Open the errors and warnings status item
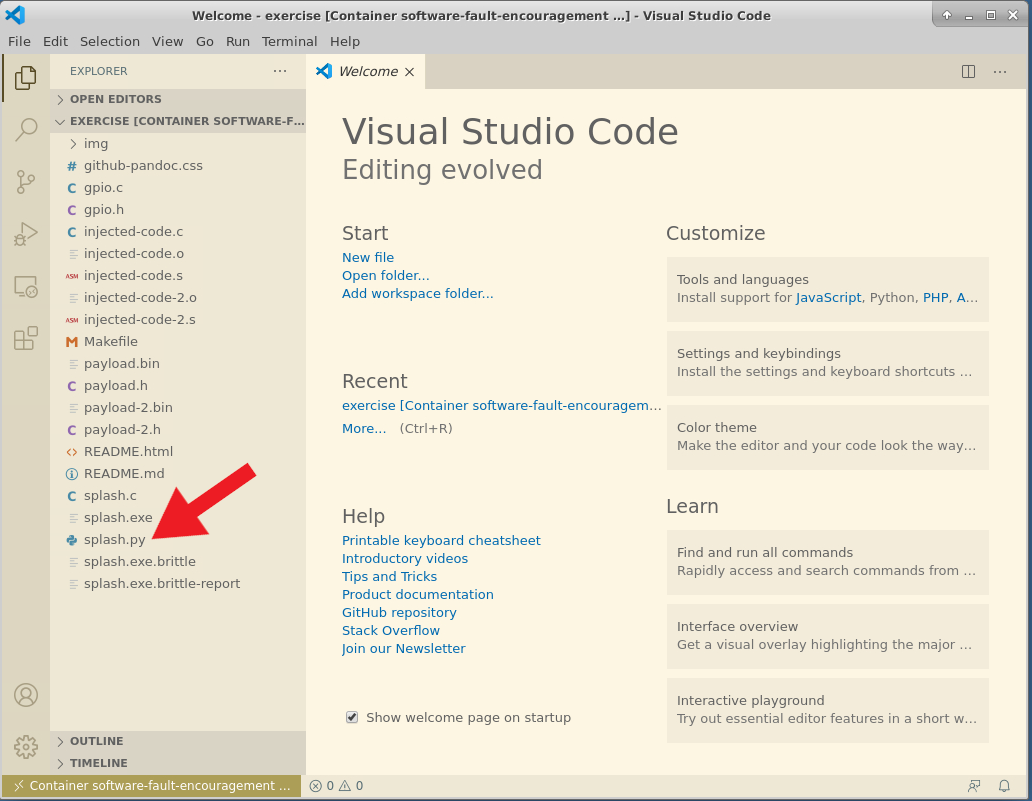The image size is (1032, 801). 336,785
